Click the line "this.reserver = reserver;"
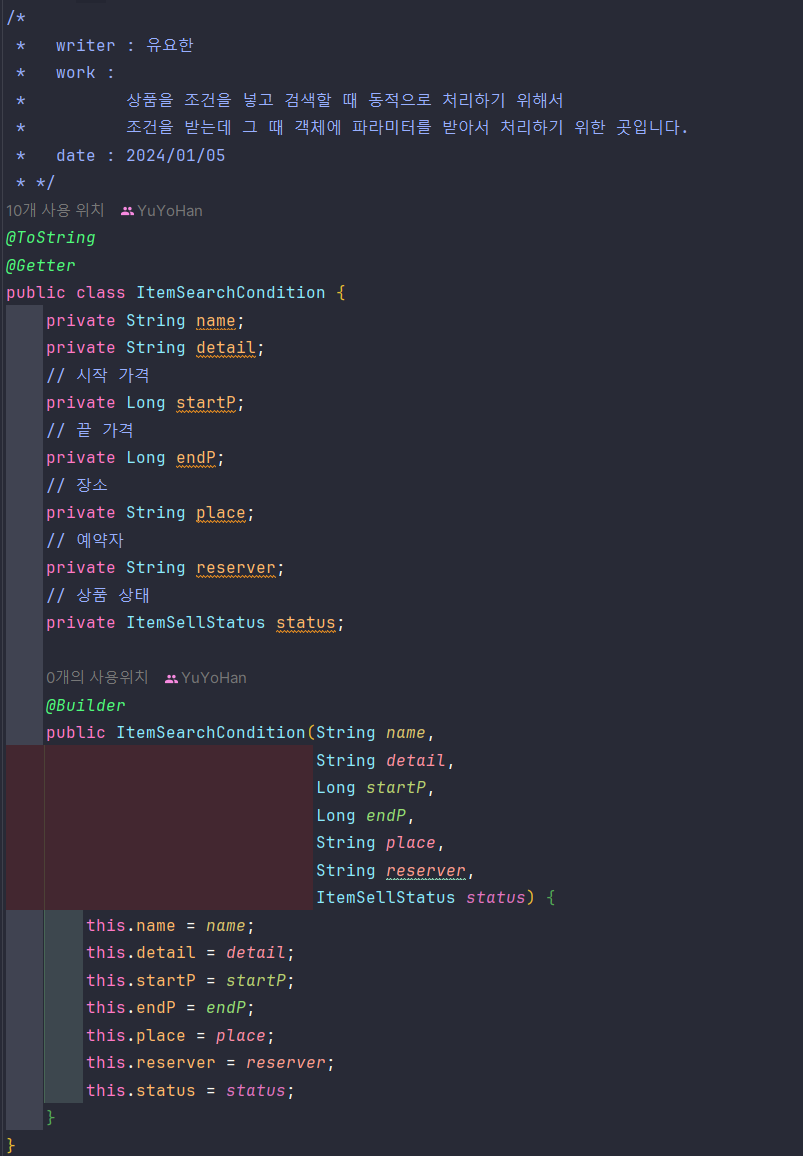The width and height of the screenshot is (803, 1156). 210,1063
